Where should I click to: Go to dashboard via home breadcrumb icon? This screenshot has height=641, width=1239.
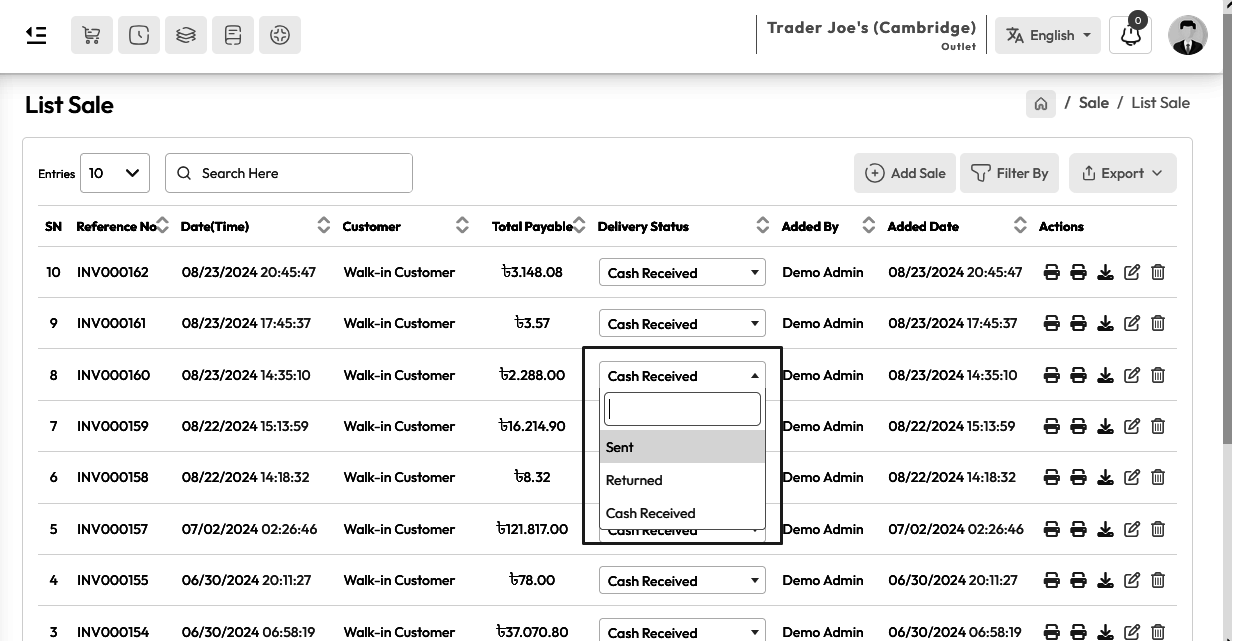point(1041,104)
